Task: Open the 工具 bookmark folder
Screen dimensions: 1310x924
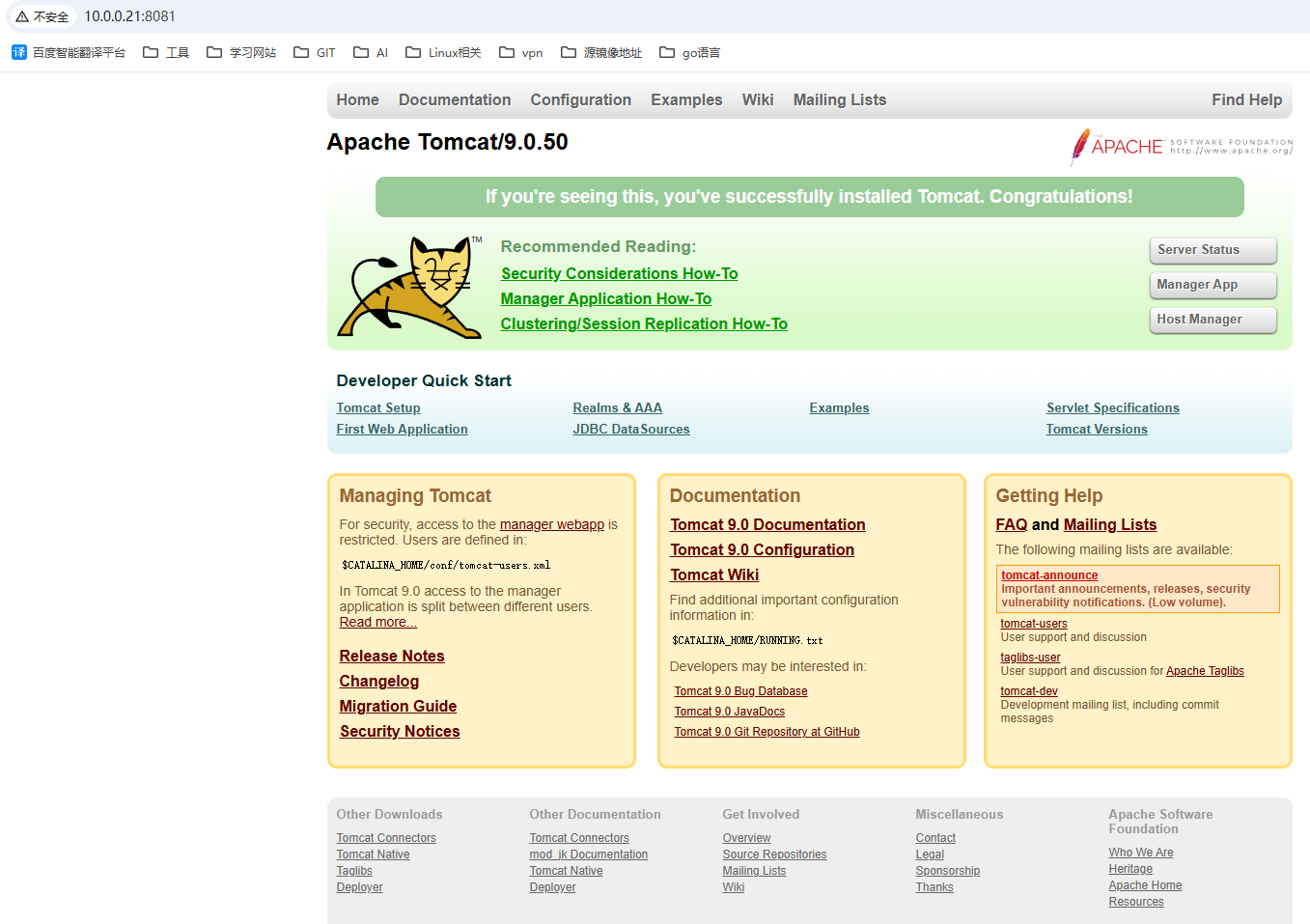Action: 166,52
